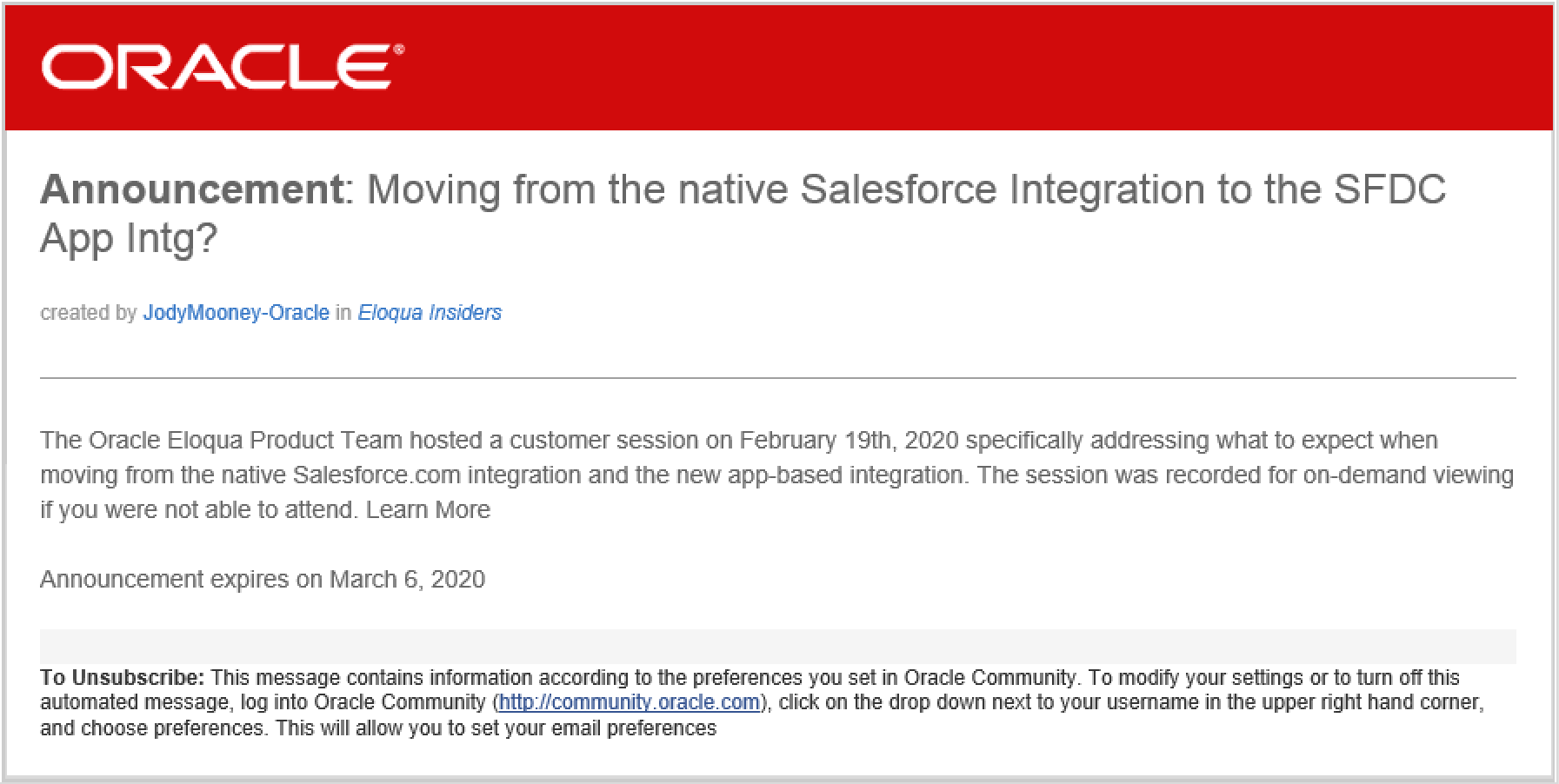Click the Learn More link
The height and width of the screenshot is (784, 1559).
click(x=428, y=509)
